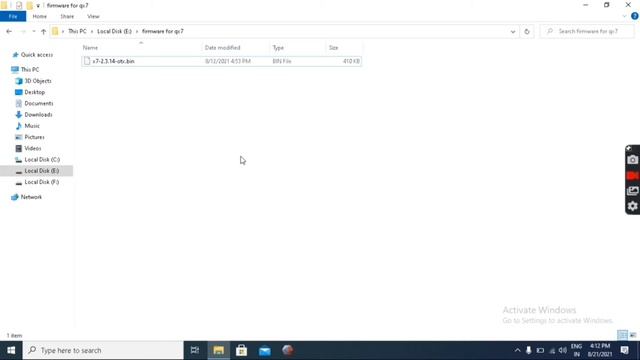Switch to details view layout icon
Viewport: 640px width, 360px height.
point(622,335)
